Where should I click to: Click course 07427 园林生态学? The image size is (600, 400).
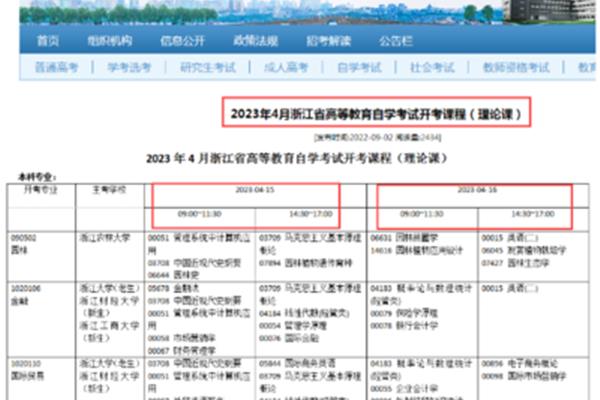pyautogui.click(x=515, y=263)
